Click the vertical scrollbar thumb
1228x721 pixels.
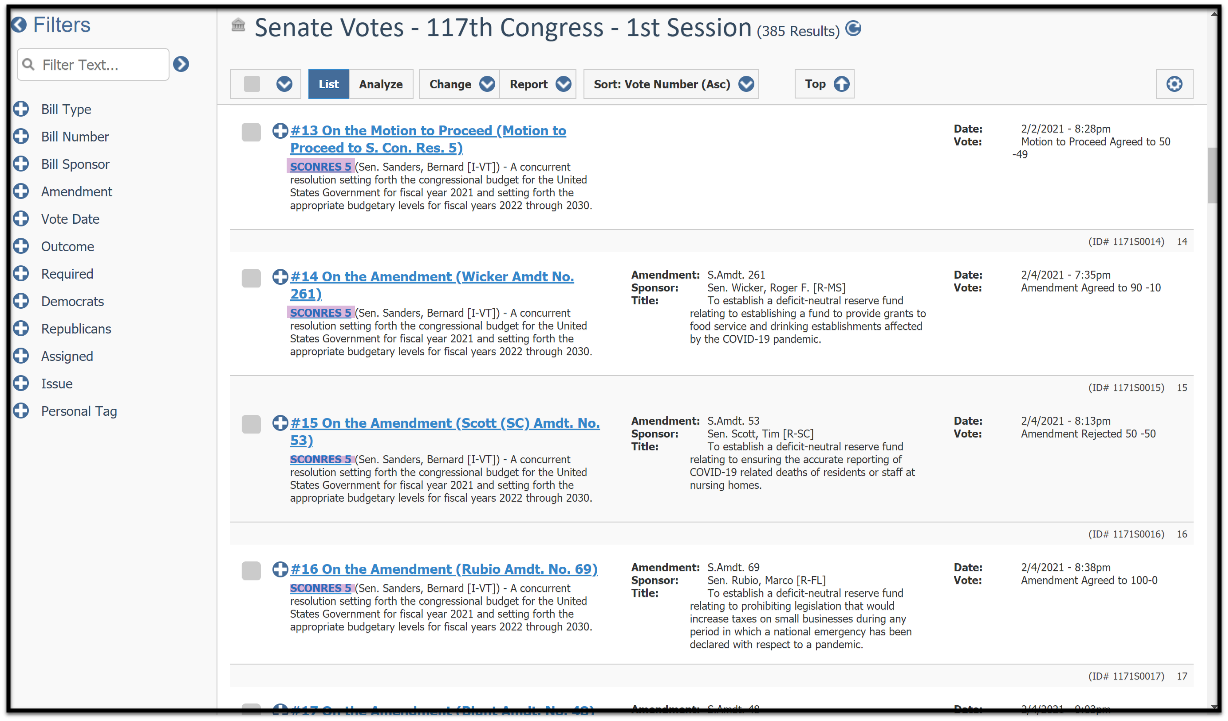tap(1213, 173)
